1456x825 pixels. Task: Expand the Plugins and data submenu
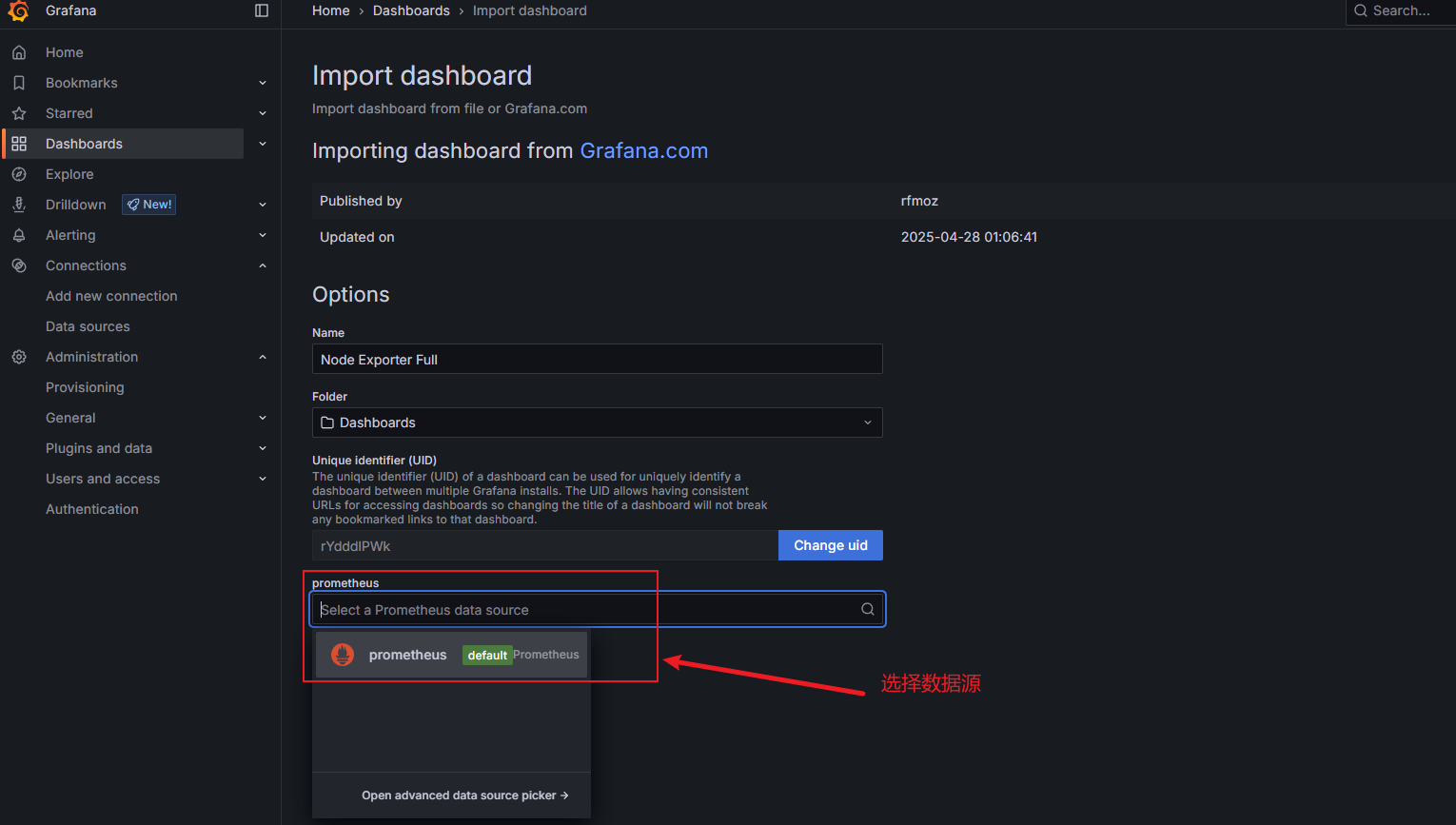pos(263,448)
